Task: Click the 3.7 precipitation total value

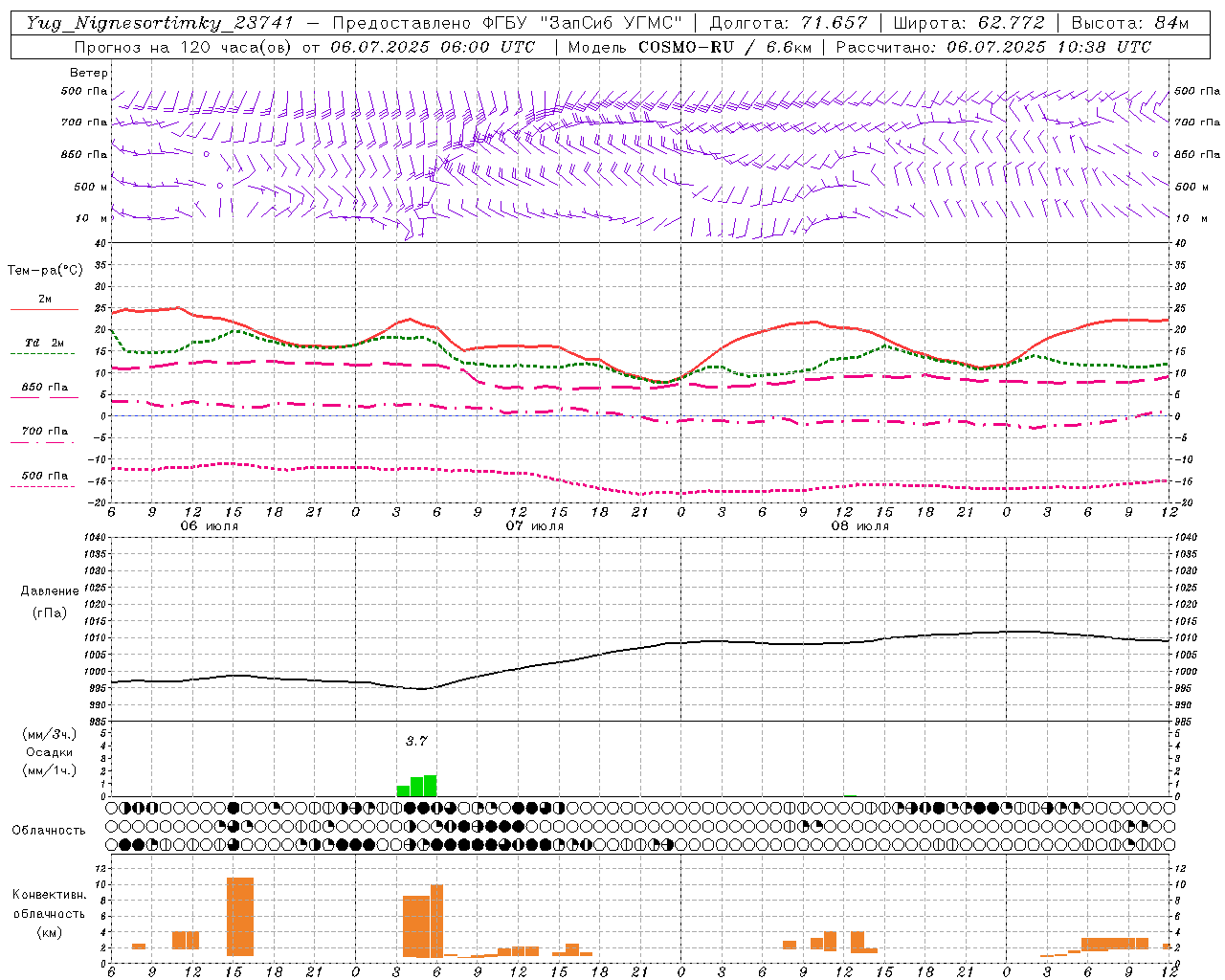Action: pyautogui.click(x=416, y=741)
